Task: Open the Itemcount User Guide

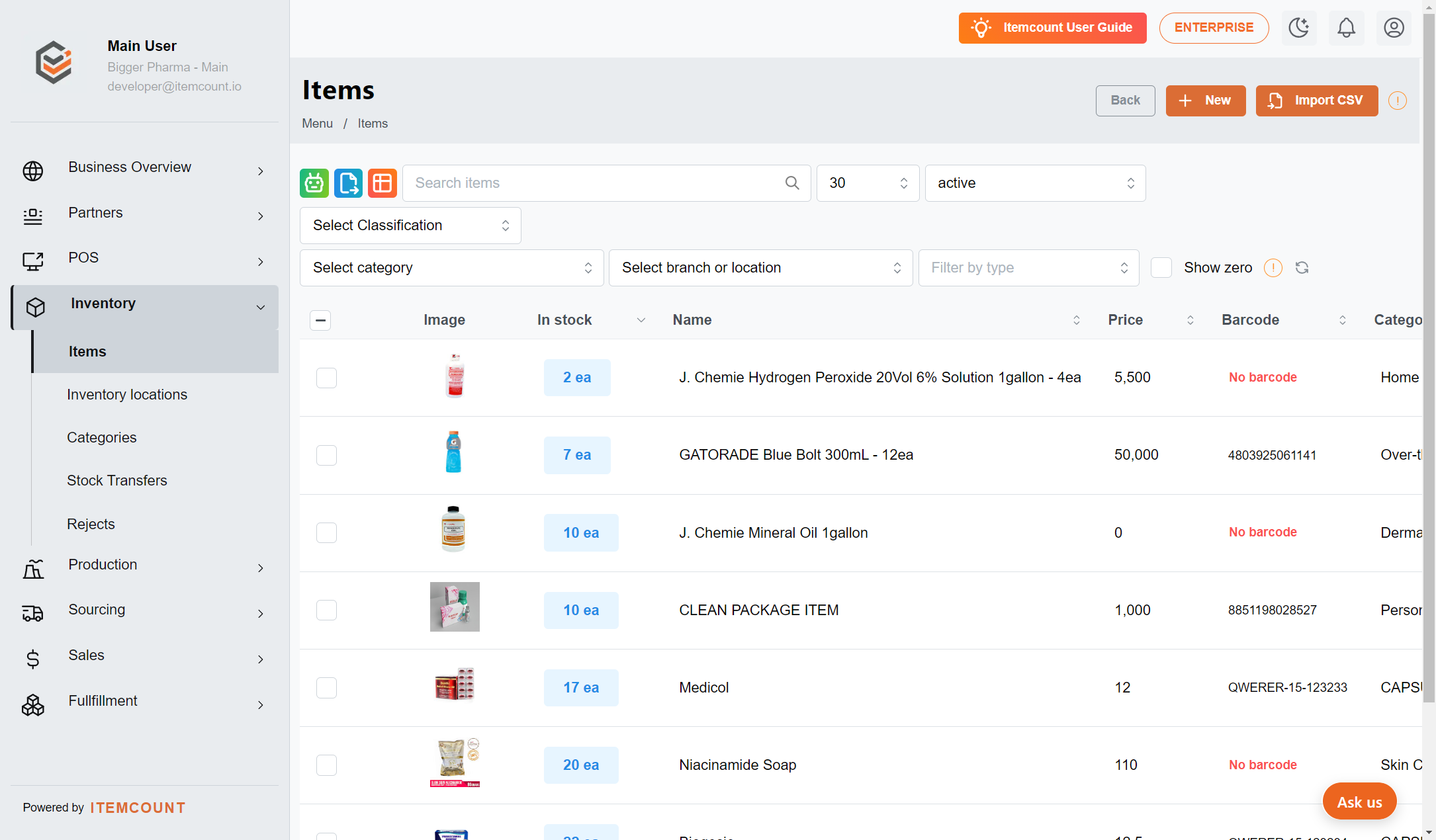Action: pyautogui.click(x=1053, y=28)
